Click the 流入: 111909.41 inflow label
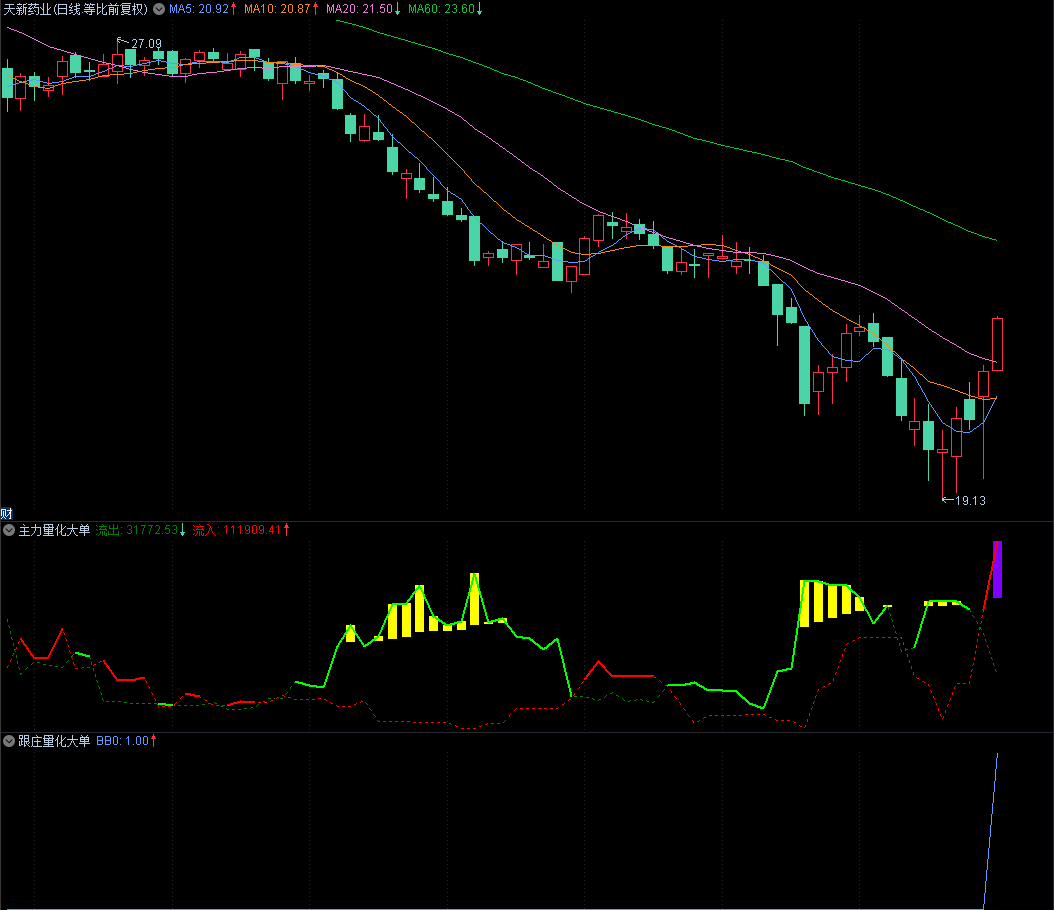 [237, 530]
